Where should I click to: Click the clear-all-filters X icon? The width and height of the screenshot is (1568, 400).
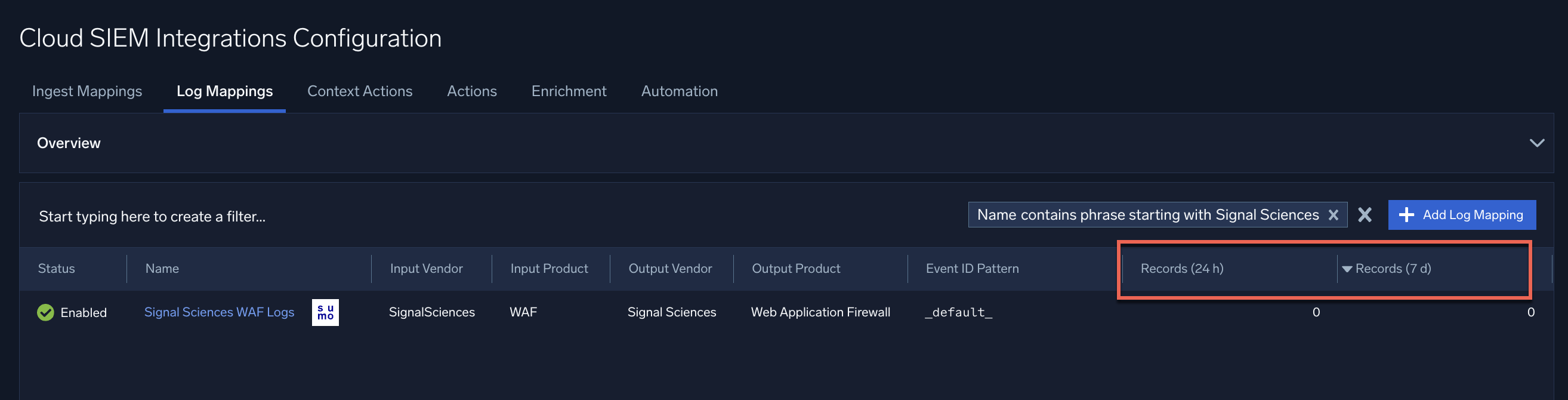[1365, 215]
